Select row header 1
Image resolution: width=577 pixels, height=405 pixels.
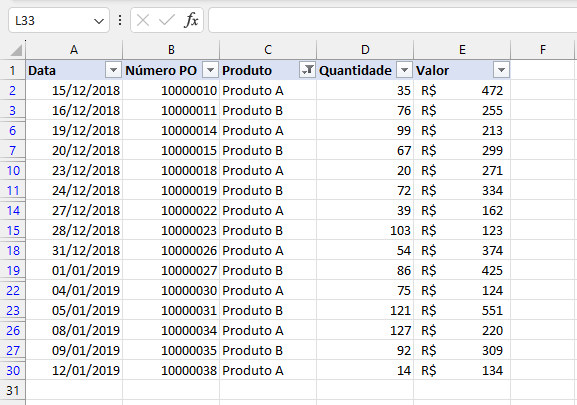(13, 70)
